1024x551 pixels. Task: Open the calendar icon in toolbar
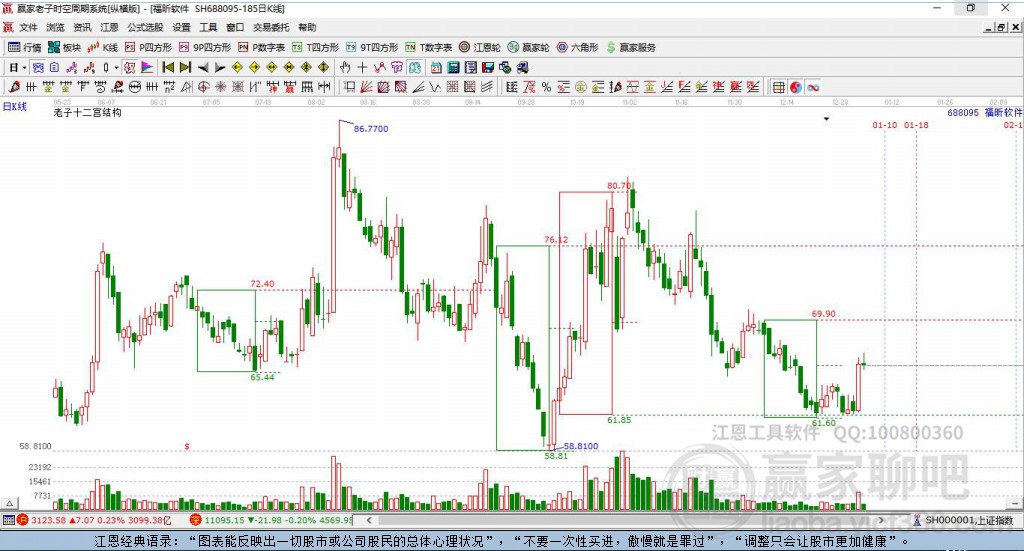pyautogui.click(x=436, y=67)
